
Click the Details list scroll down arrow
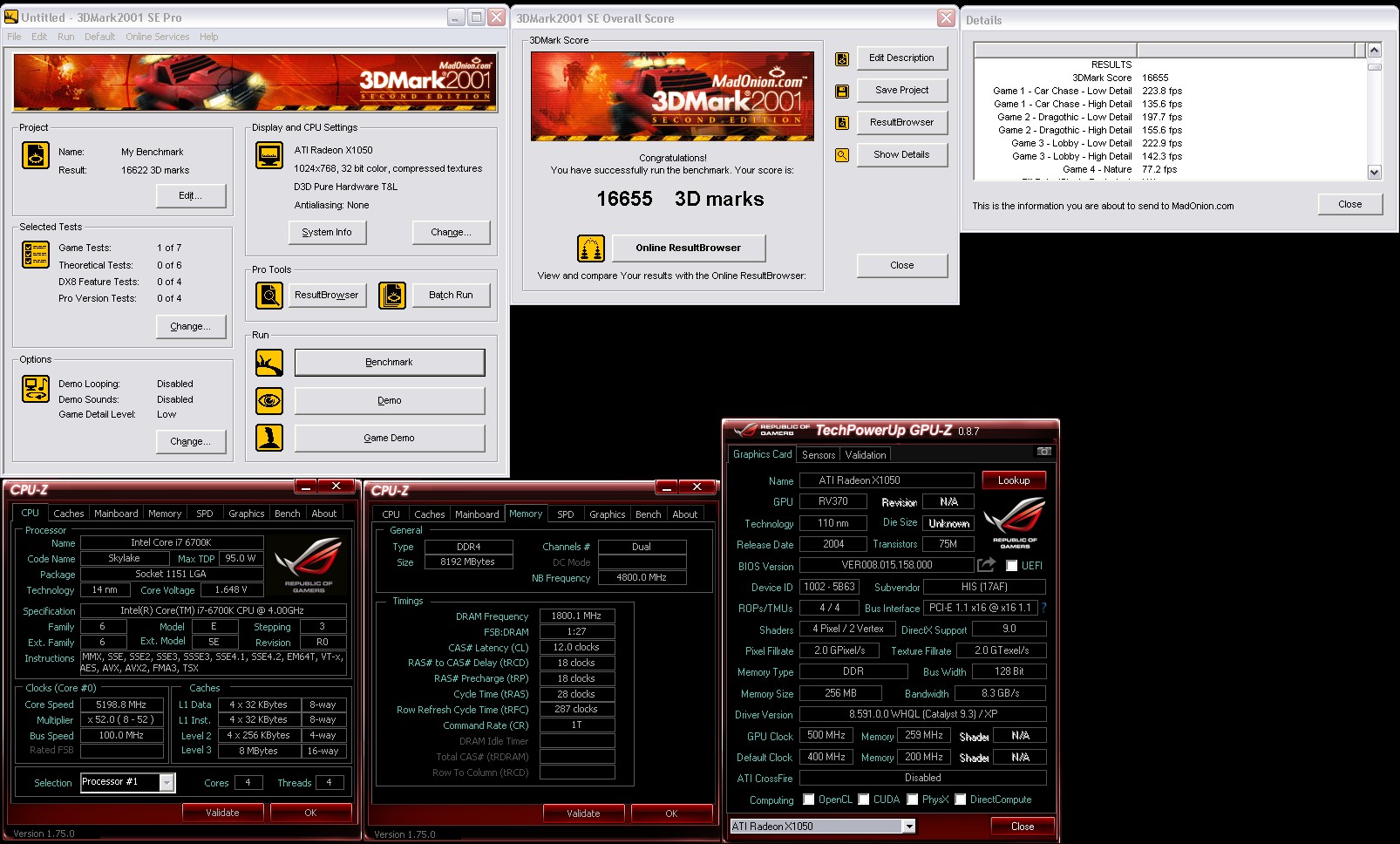1375,173
